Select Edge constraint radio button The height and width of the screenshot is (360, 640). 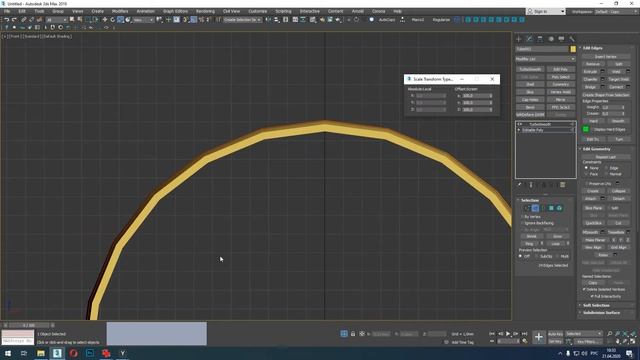(607, 168)
